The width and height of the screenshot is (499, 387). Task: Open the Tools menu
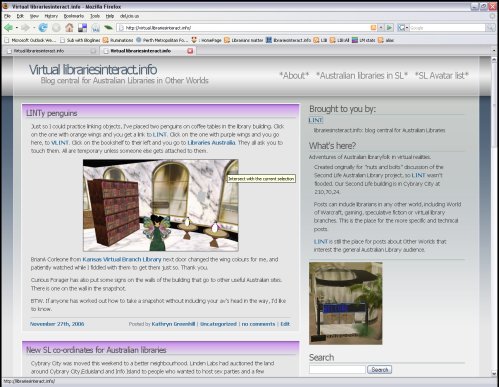(x=95, y=16)
